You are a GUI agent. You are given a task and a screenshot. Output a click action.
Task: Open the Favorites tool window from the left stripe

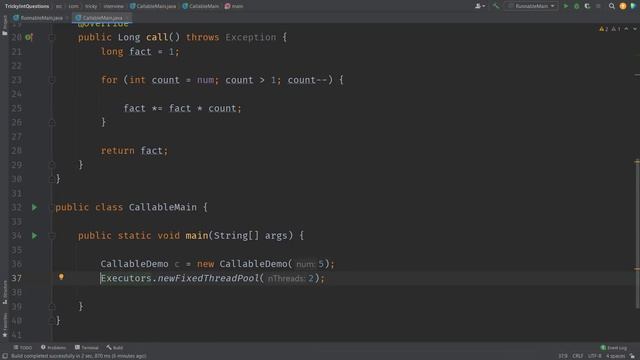pyautogui.click(x=4, y=325)
